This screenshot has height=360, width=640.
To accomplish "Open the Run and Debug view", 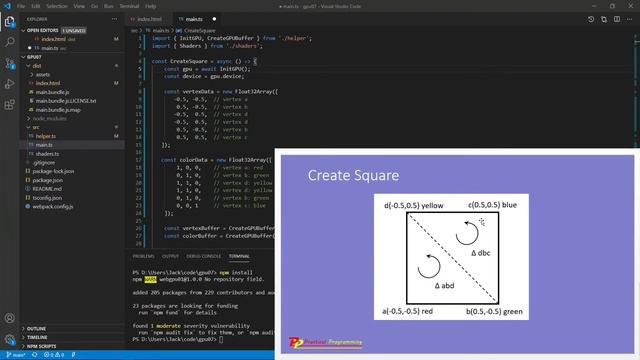I will (9, 84).
